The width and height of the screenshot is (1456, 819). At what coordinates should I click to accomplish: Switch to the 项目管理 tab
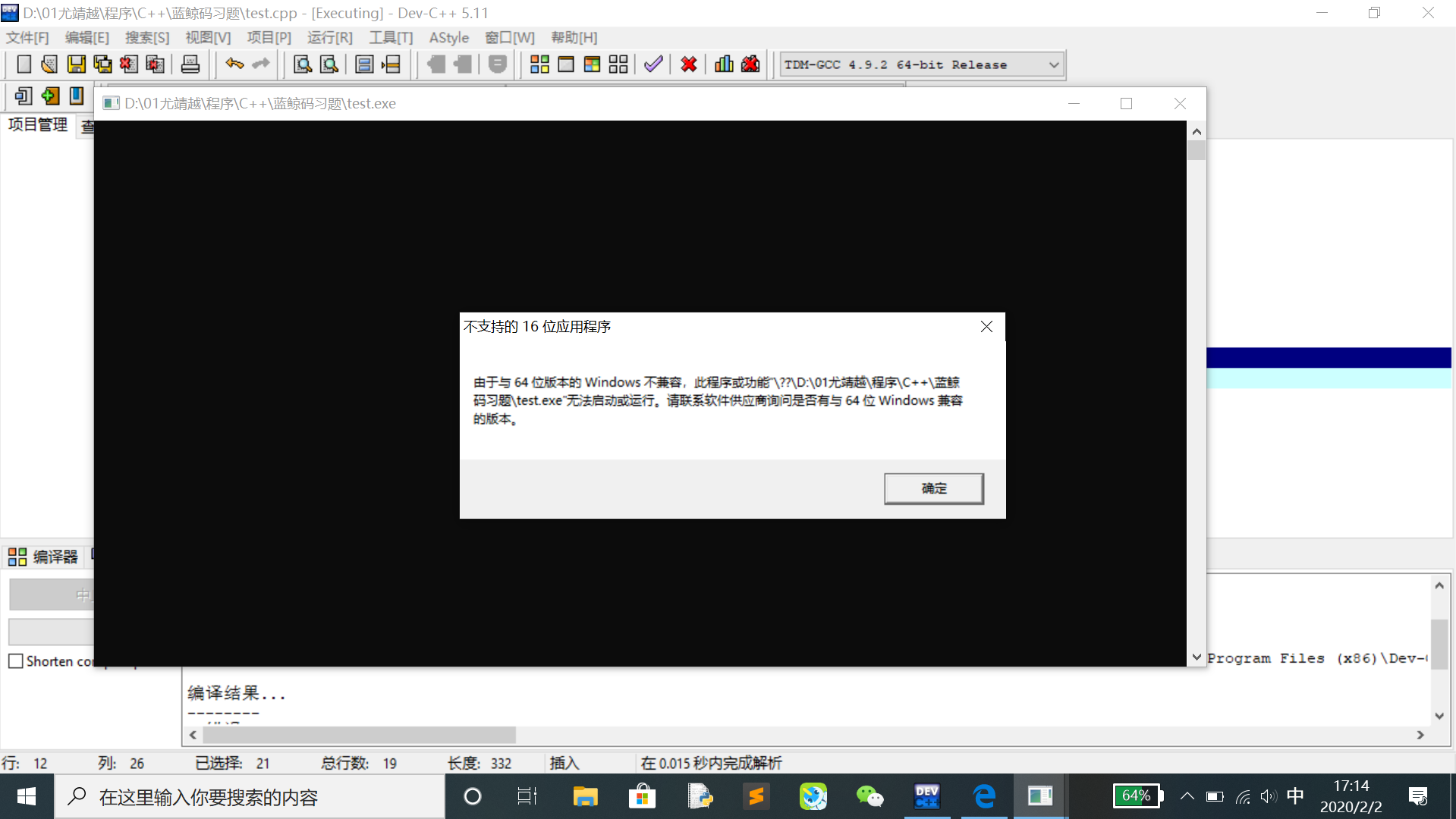(38, 124)
